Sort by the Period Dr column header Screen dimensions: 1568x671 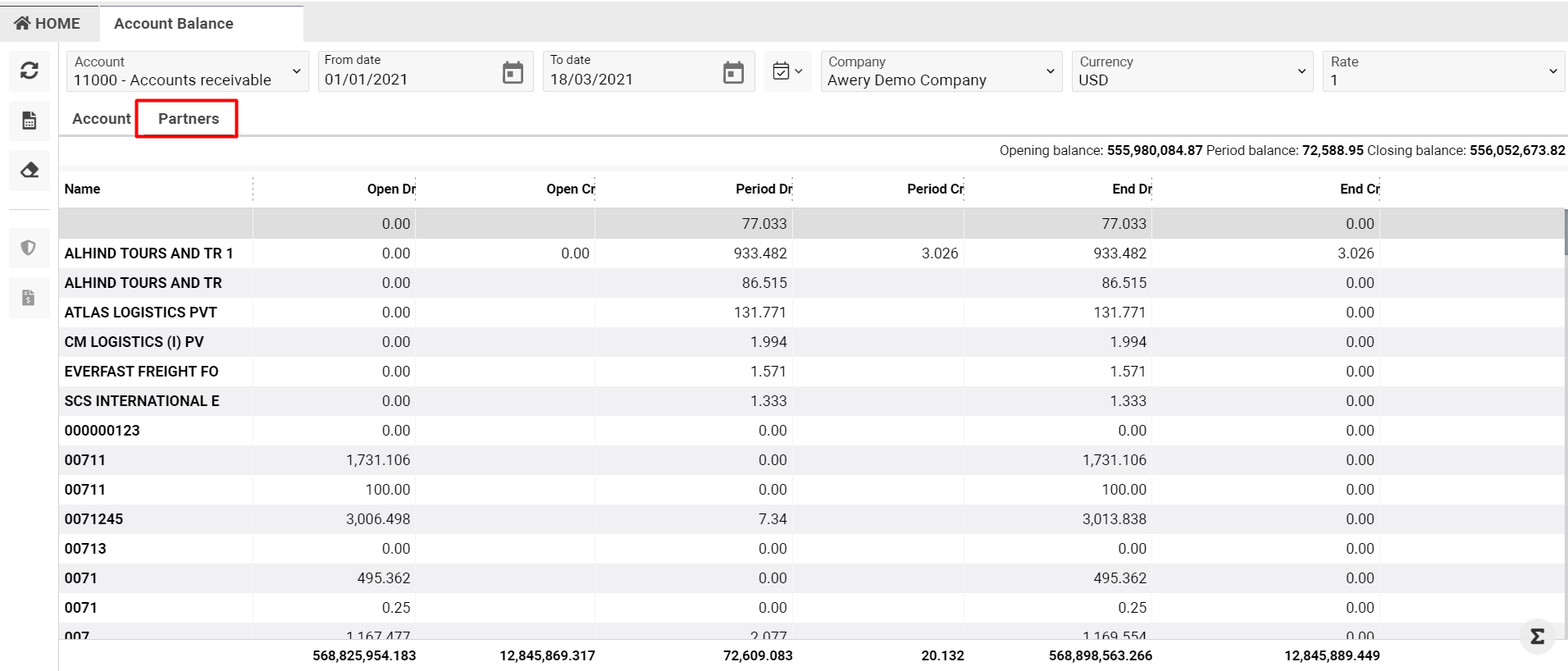point(763,189)
